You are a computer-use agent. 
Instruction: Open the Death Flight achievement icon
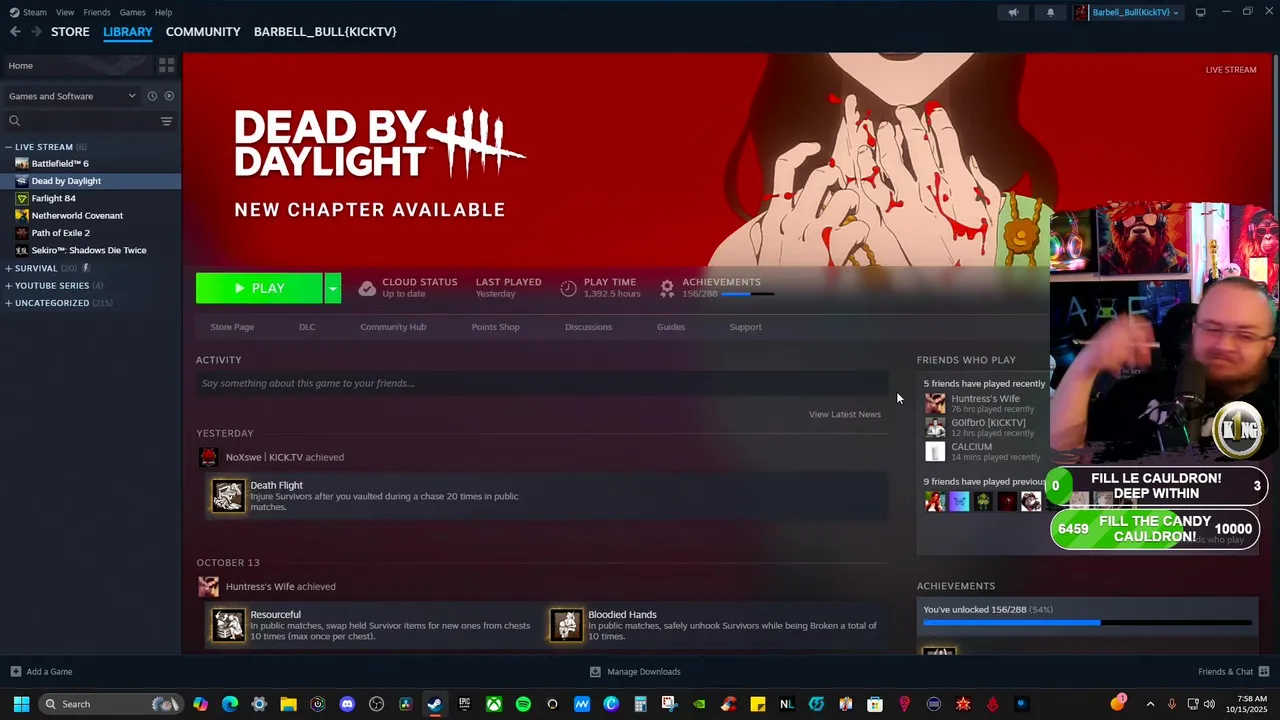pyautogui.click(x=227, y=496)
